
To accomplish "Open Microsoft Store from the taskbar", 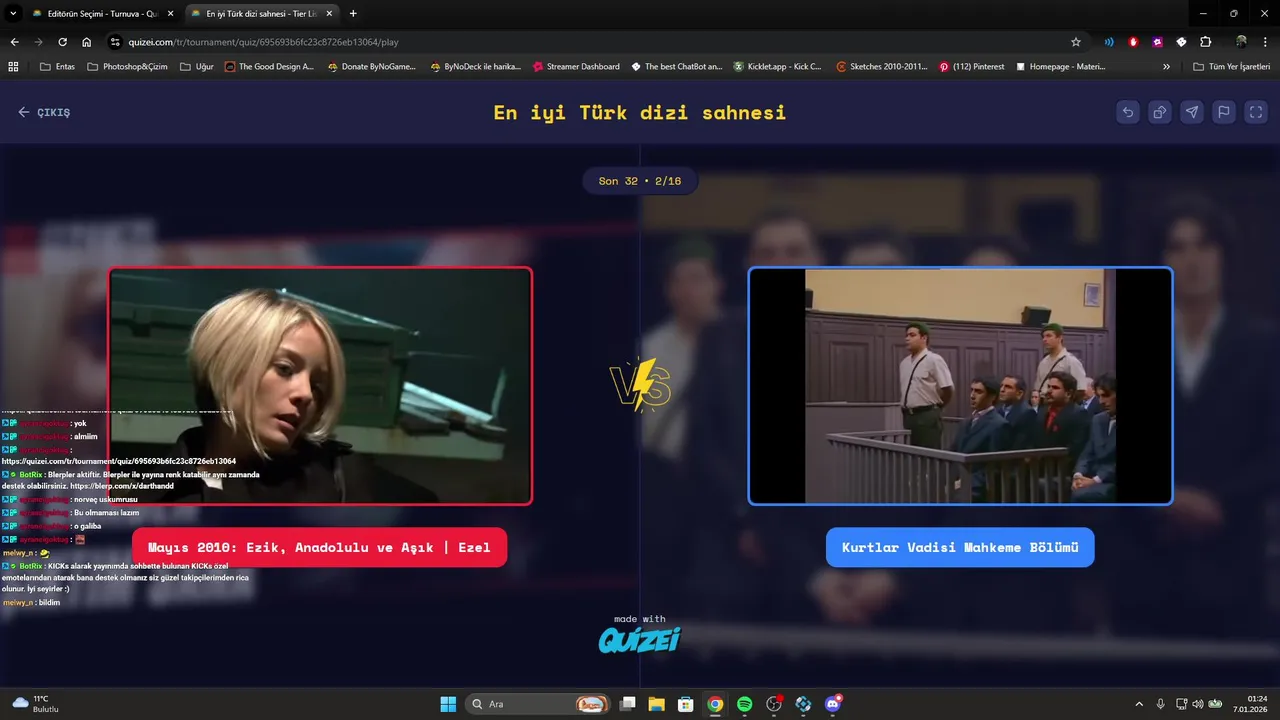I will tap(685, 704).
